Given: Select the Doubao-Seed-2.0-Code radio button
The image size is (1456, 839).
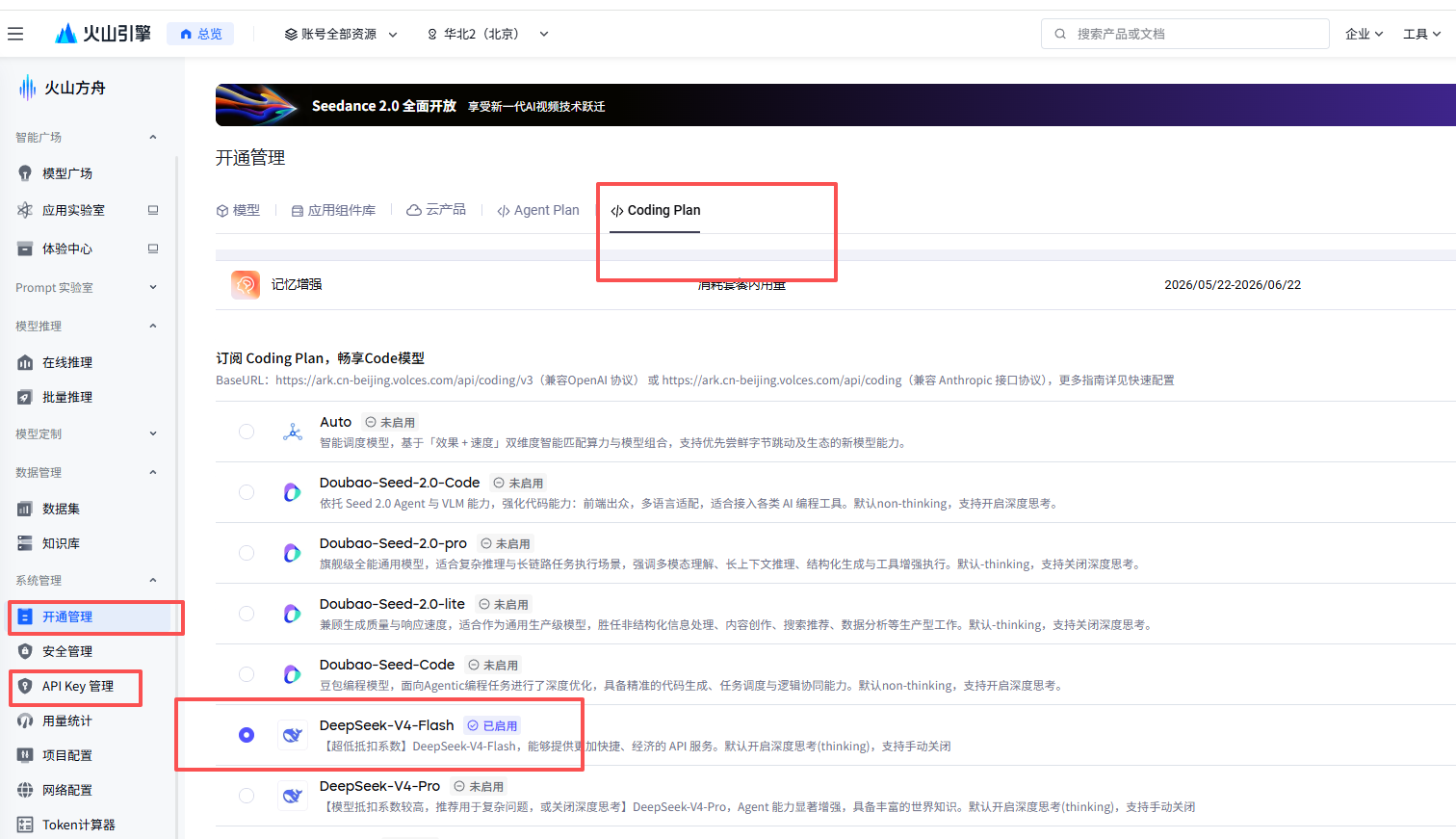Looking at the screenshot, I should point(247,492).
